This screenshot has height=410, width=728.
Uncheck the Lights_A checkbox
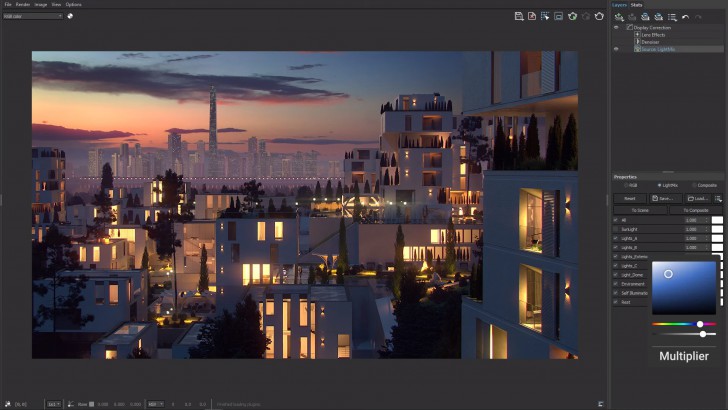[616, 238]
